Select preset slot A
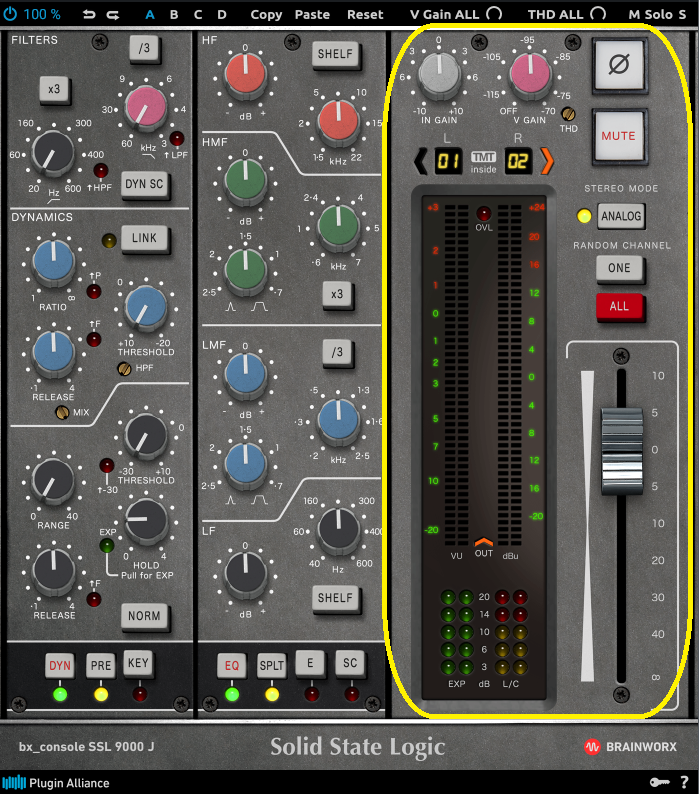 [149, 14]
